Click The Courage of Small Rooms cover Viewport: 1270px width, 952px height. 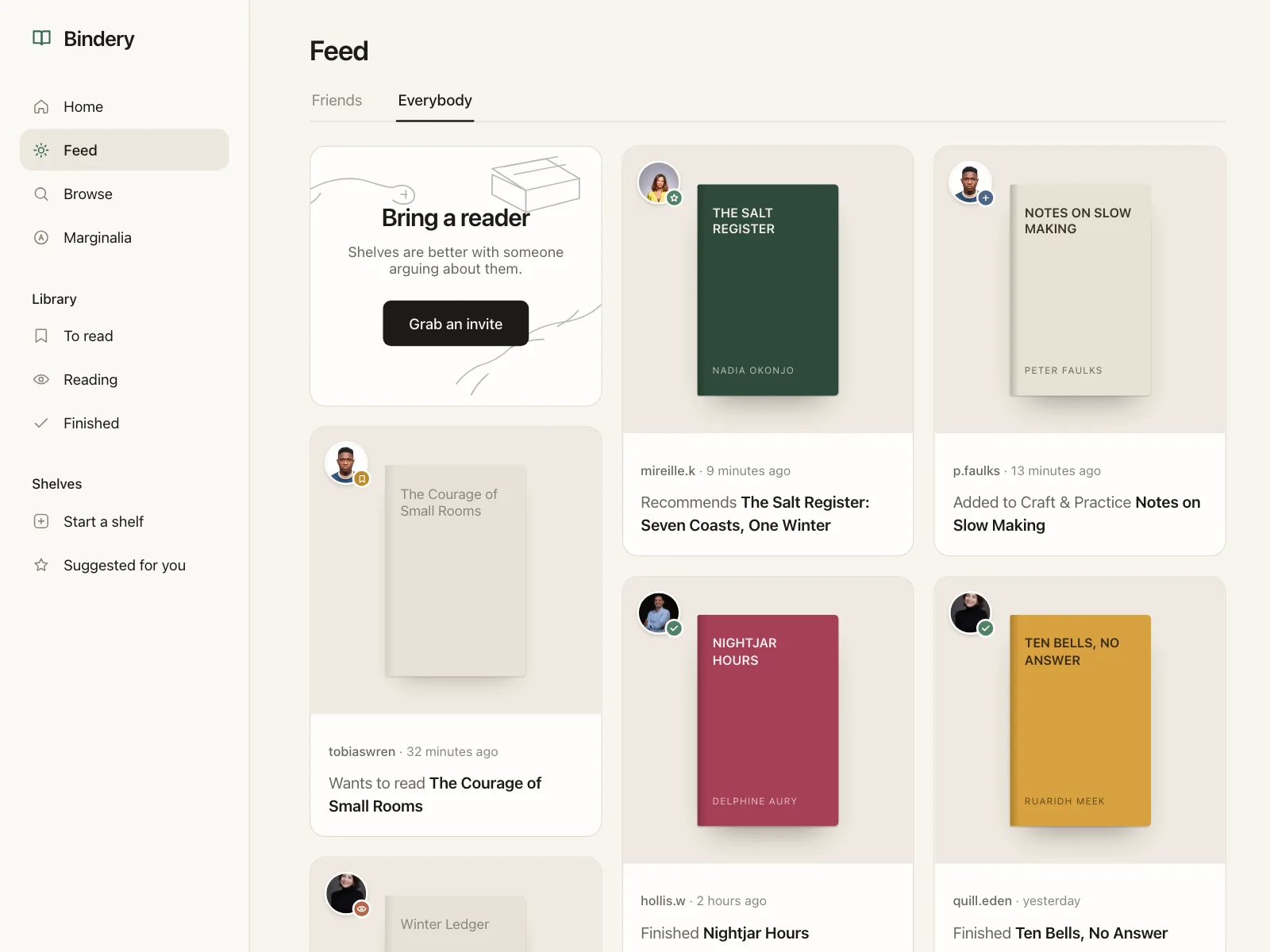(456, 570)
